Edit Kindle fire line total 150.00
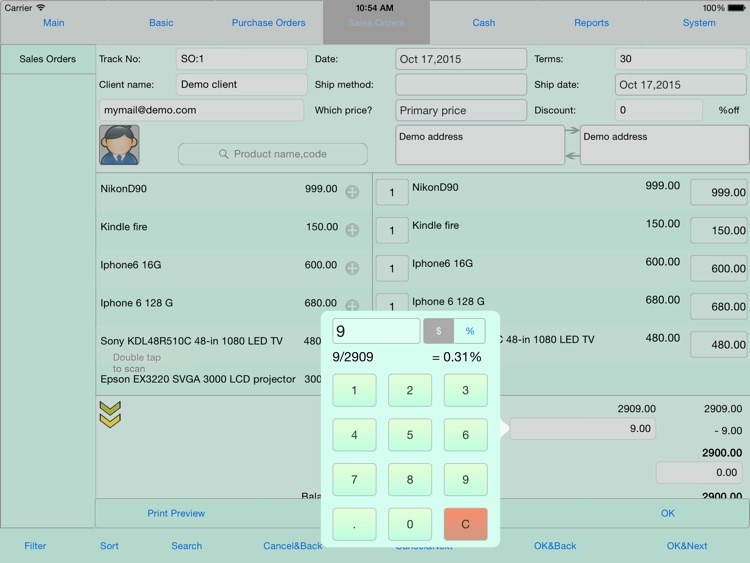Image resolution: width=750 pixels, height=563 pixels. pyautogui.click(x=718, y=231)
